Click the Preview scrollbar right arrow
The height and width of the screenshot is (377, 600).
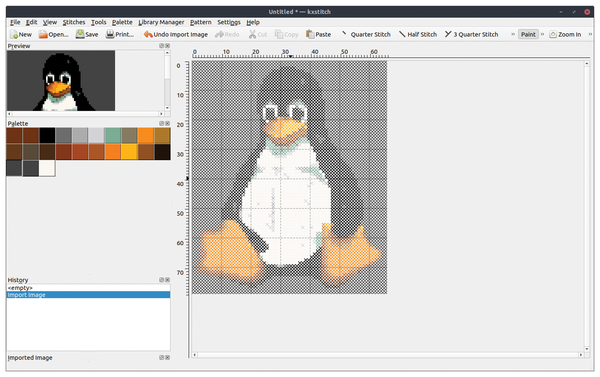click(x=161, y=114)
